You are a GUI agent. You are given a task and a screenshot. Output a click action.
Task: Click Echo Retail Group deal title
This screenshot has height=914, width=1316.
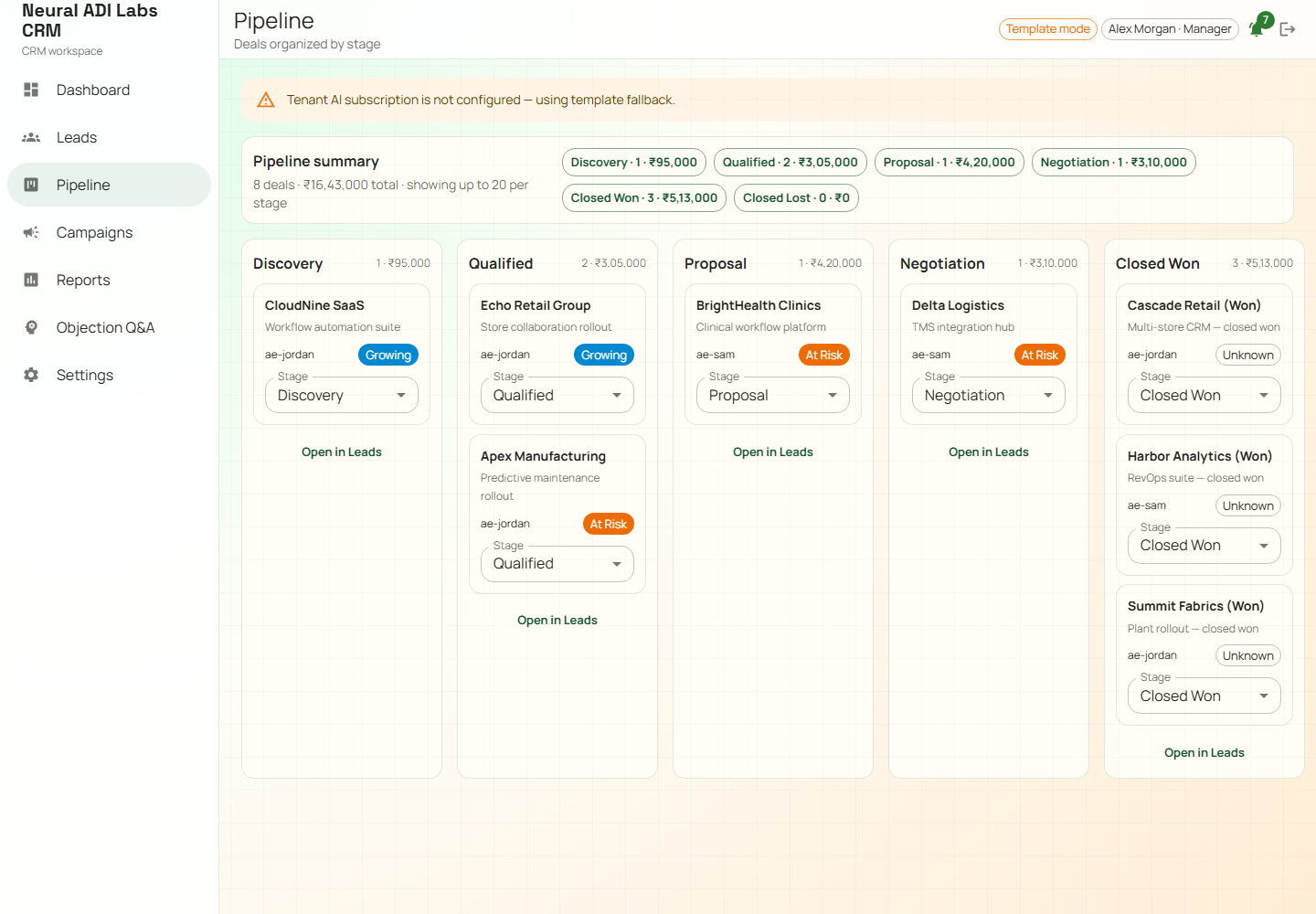click(536, 305)
